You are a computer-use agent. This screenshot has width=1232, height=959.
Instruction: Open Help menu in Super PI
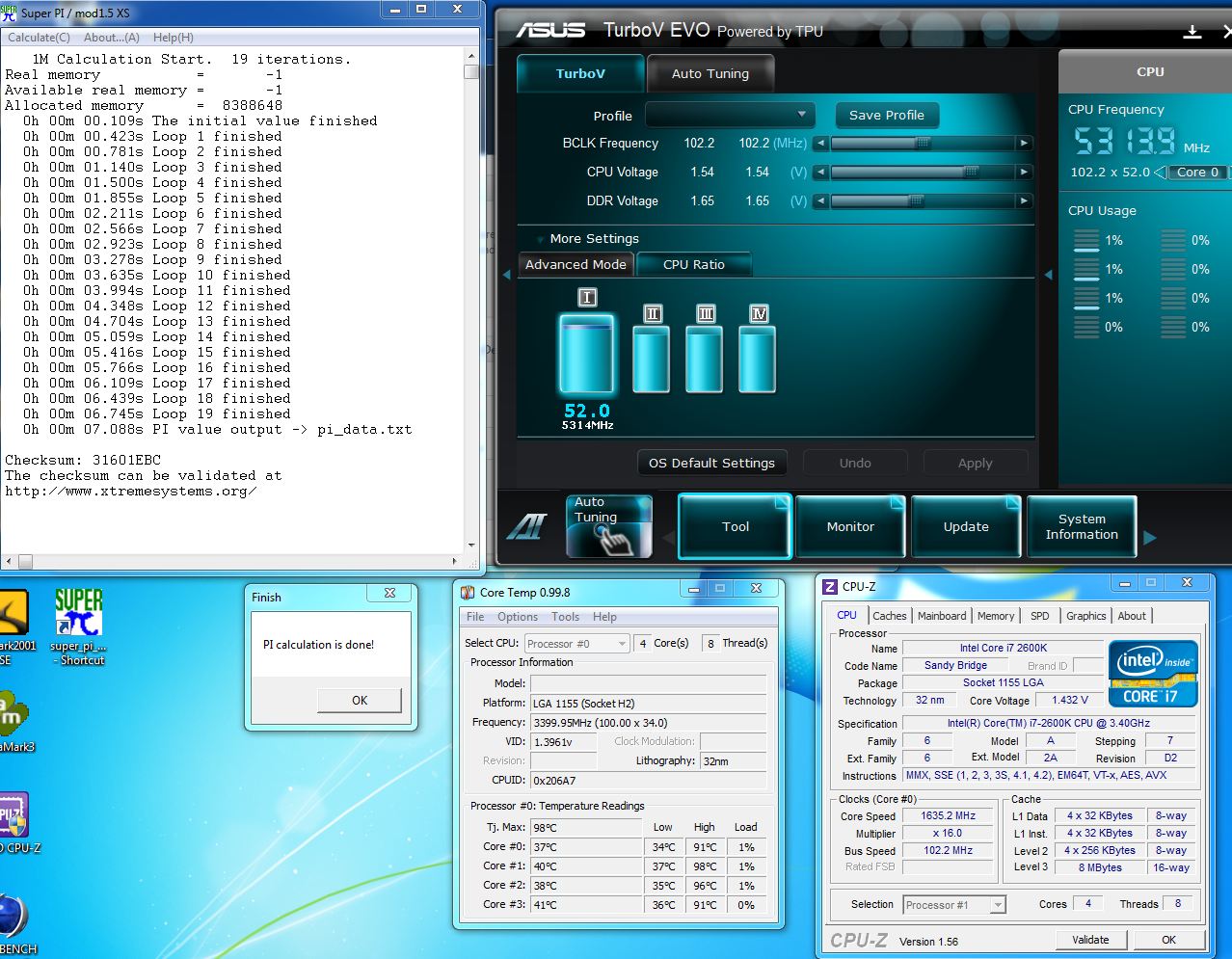coord(174,38)
